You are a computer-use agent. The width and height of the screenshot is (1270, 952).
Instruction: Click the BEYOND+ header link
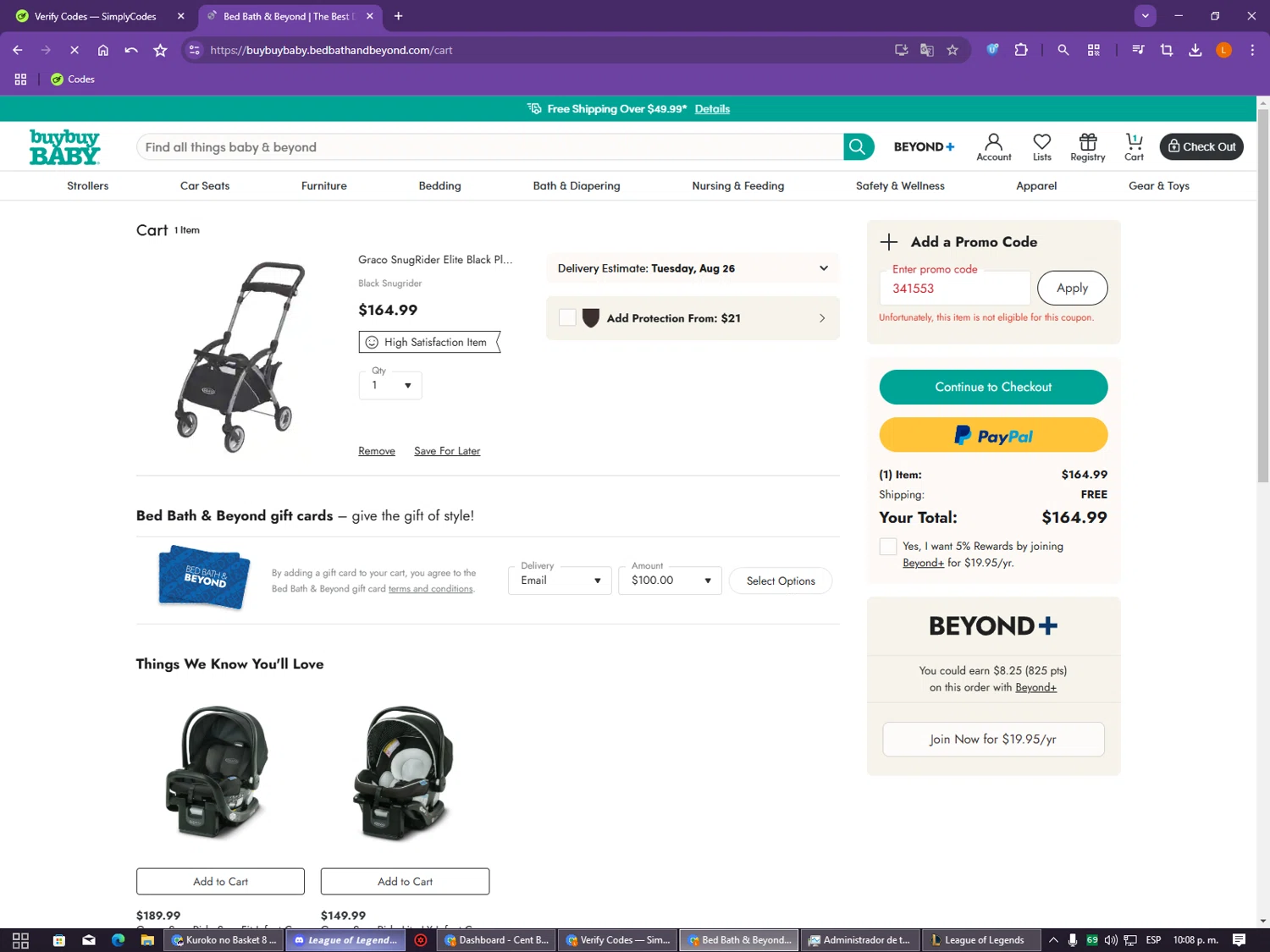tap(924, 147)
